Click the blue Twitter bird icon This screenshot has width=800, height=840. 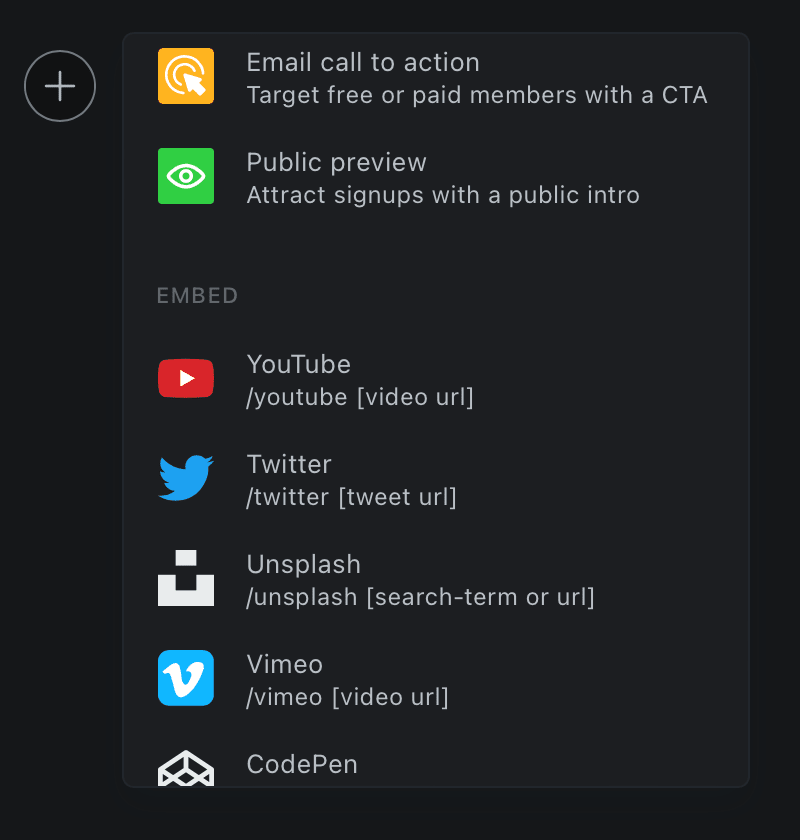[x=186, y=478]
